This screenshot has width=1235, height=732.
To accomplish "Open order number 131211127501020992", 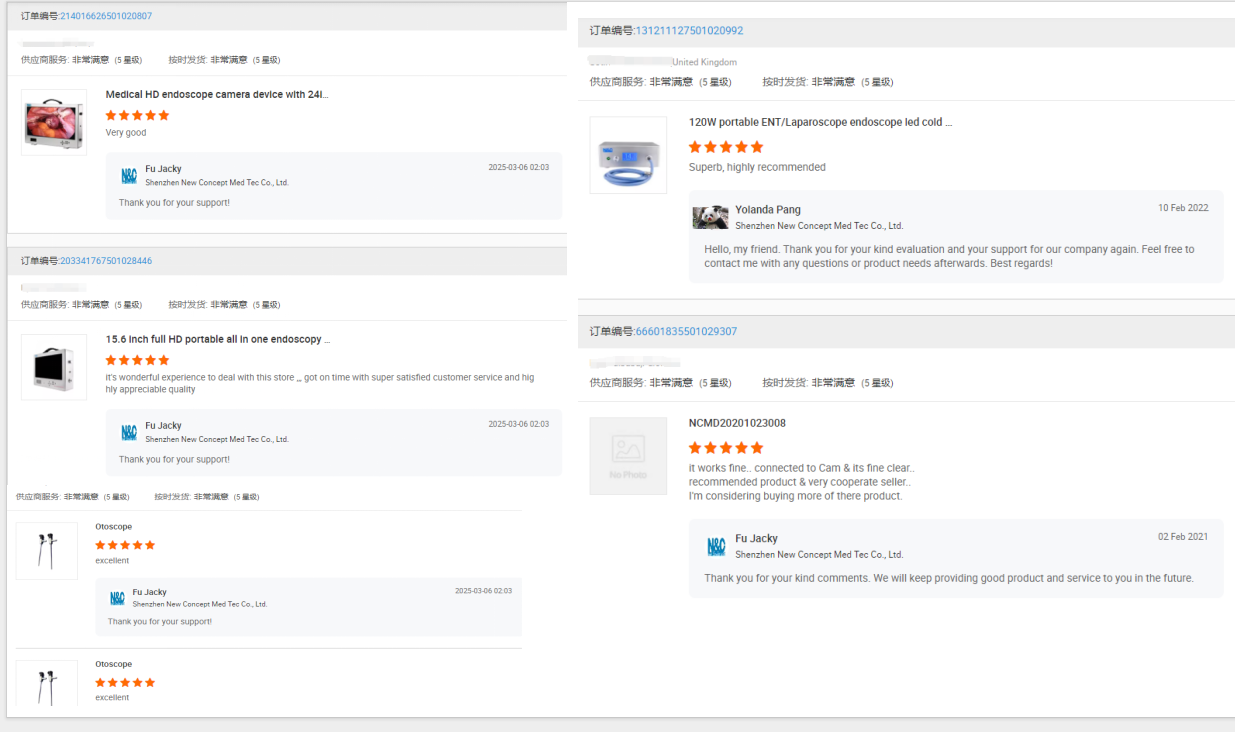I will tap(689, 31).
